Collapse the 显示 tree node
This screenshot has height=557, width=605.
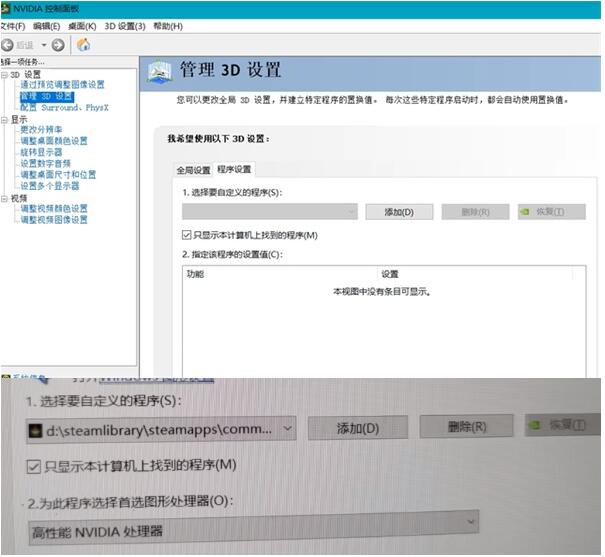[x=4, y=120]
